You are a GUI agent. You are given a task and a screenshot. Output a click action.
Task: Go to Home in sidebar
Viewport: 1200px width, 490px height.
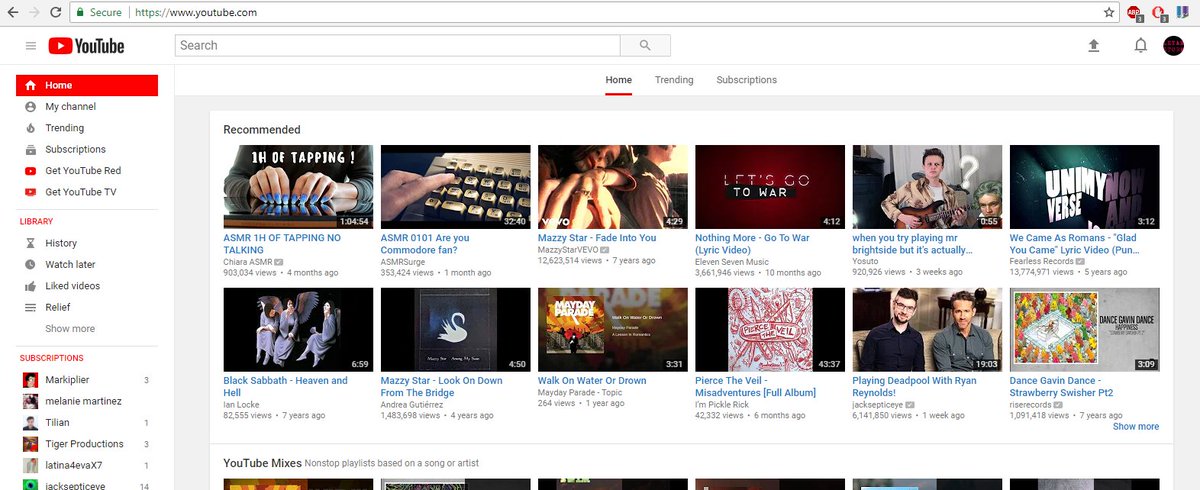(x=87, y=86)
